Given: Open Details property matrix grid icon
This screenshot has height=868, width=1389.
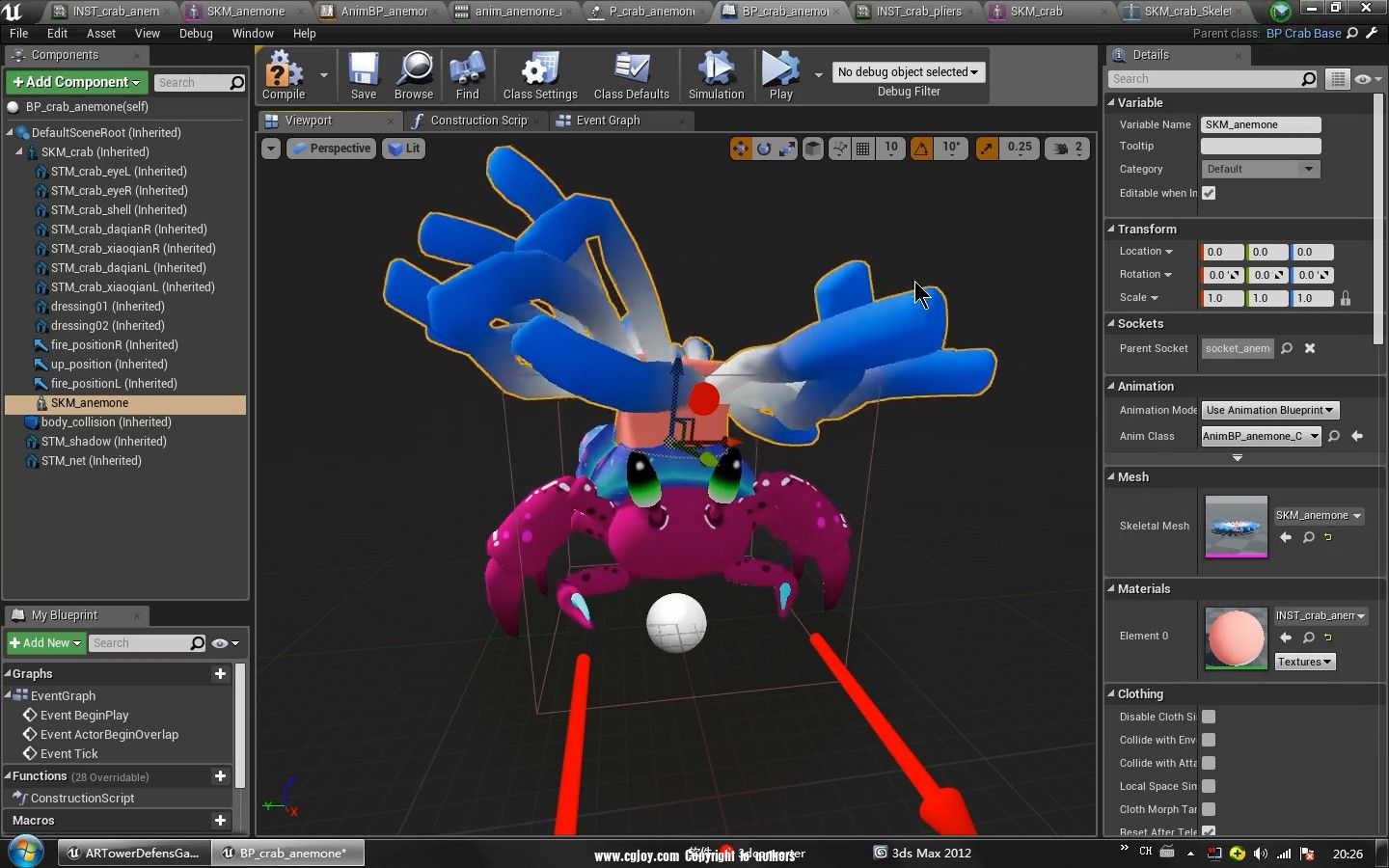Looking at the screenshot, I should click(1337, 79).
